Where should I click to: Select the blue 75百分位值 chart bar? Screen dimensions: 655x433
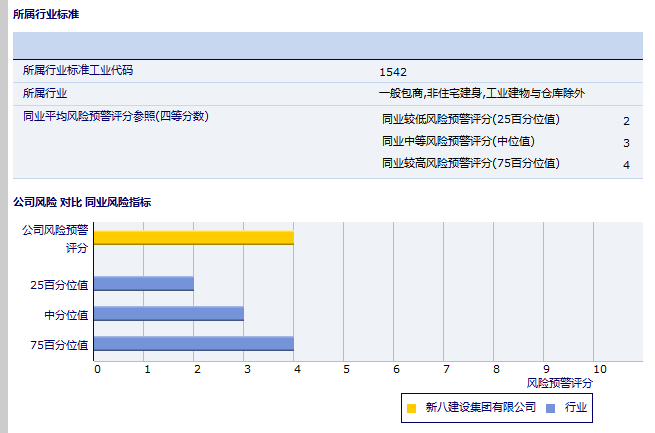coord(193,344)
